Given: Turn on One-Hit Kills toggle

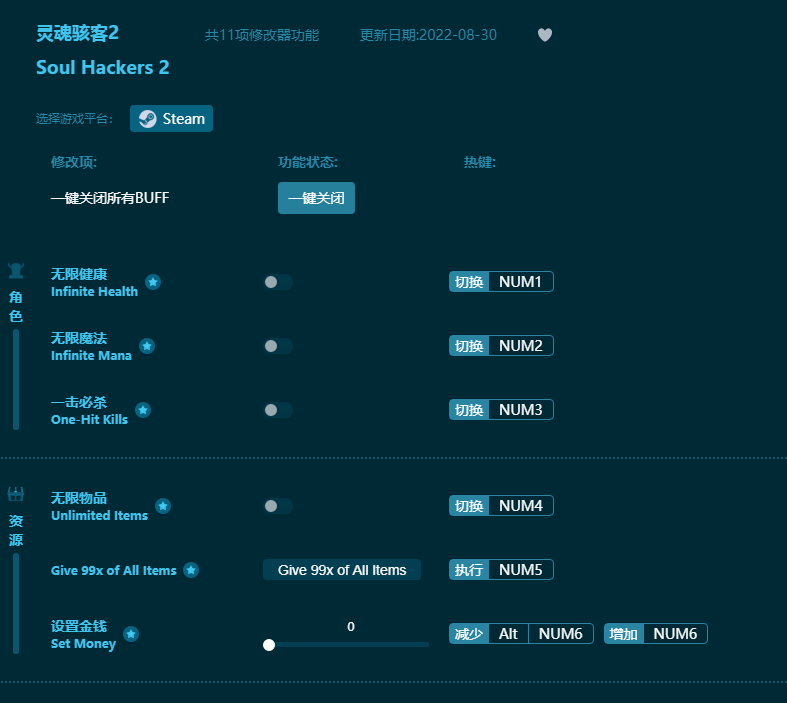Looking at the screenshot, I should pyautogui.click(x=278, y=410).
